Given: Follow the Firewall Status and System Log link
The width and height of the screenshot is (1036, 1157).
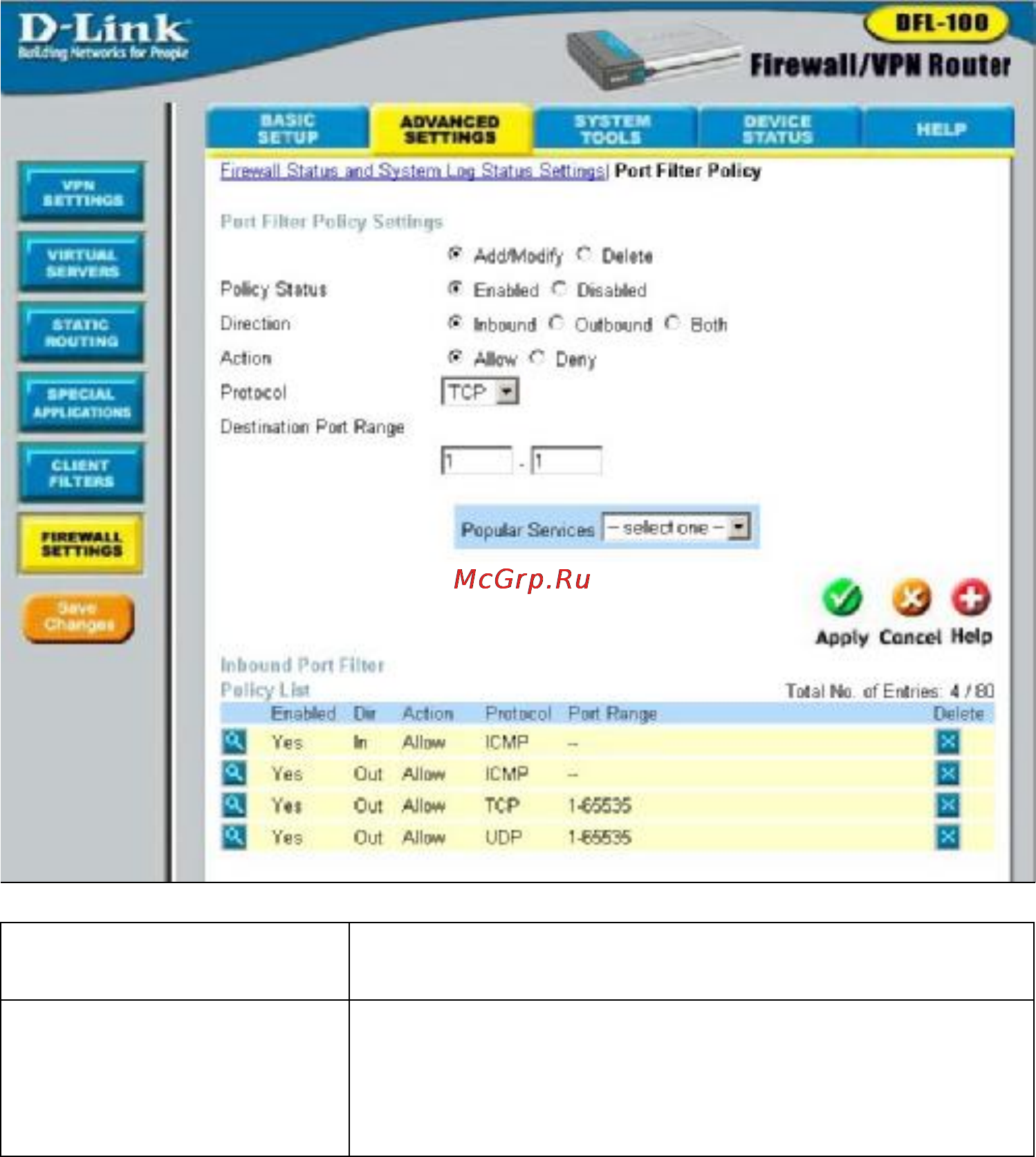Looking at the screenshot, I should pyautogui.click(x=414, y=170).
